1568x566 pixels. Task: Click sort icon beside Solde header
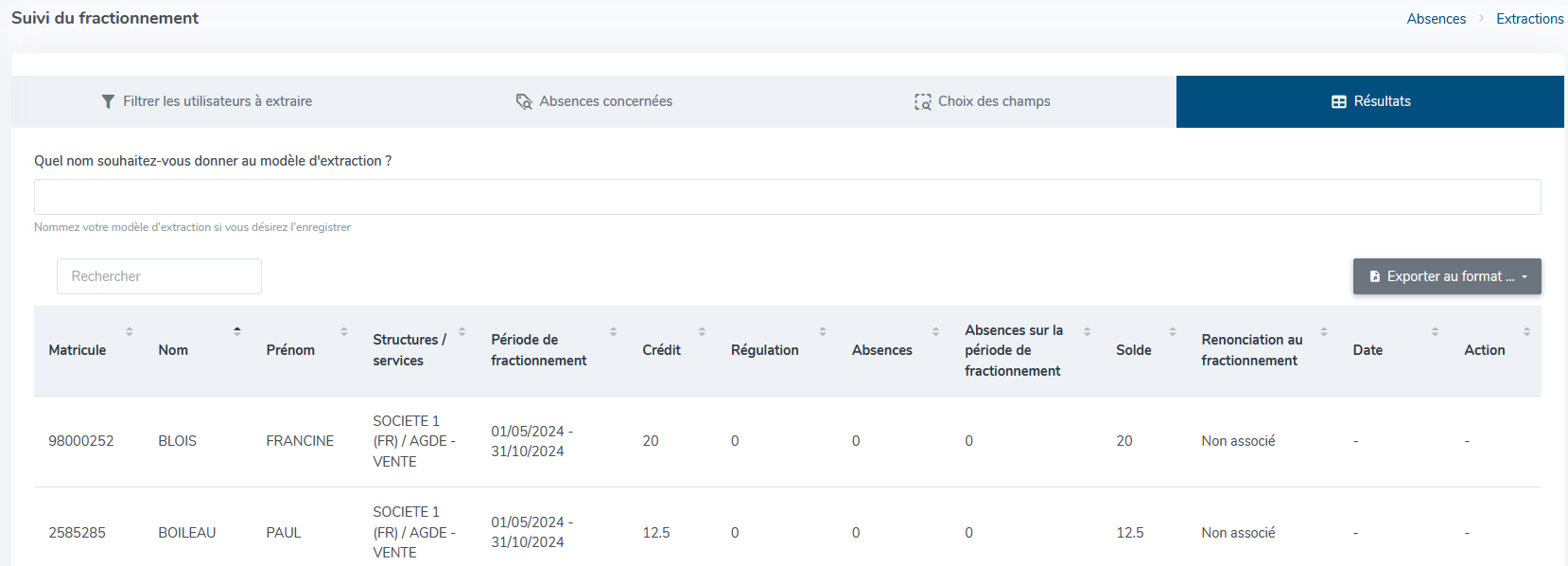point(1173,331)
